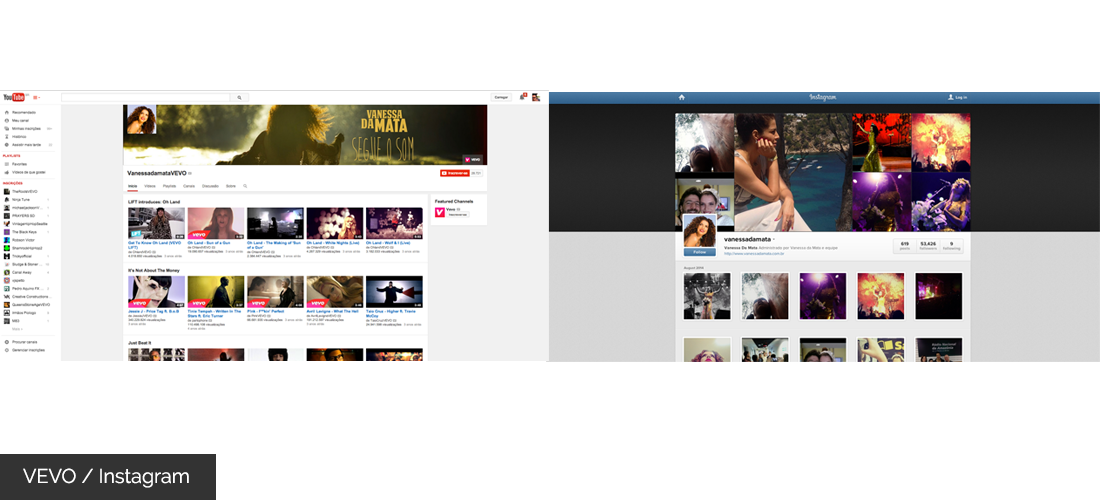Click the channel search magnifier icon
The image size is (1100, 500).
pyautogui.click(x=245, y=186)
